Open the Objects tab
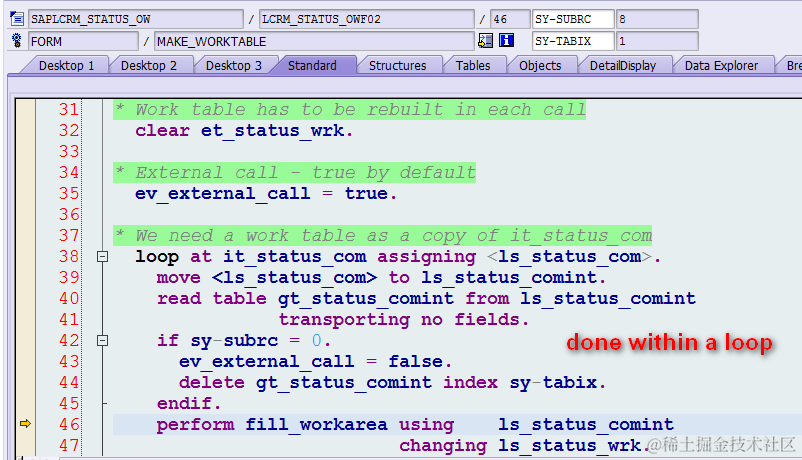This screenshot has width=802, height=460. (540, 65)
